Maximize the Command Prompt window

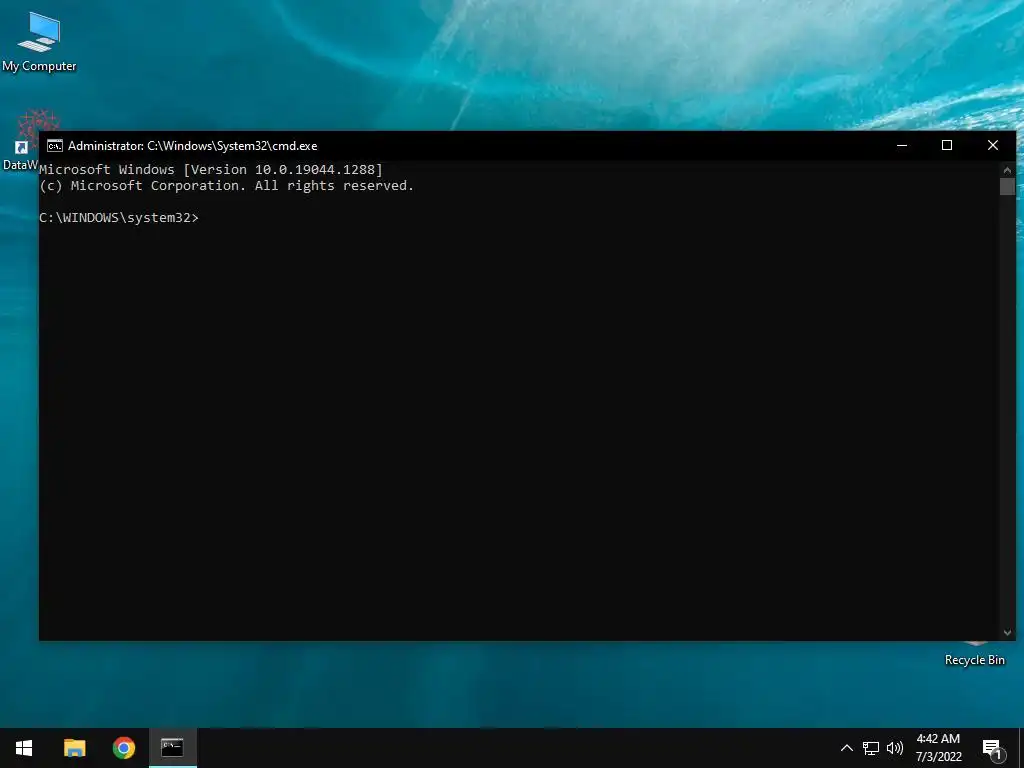tap(947, 146)
